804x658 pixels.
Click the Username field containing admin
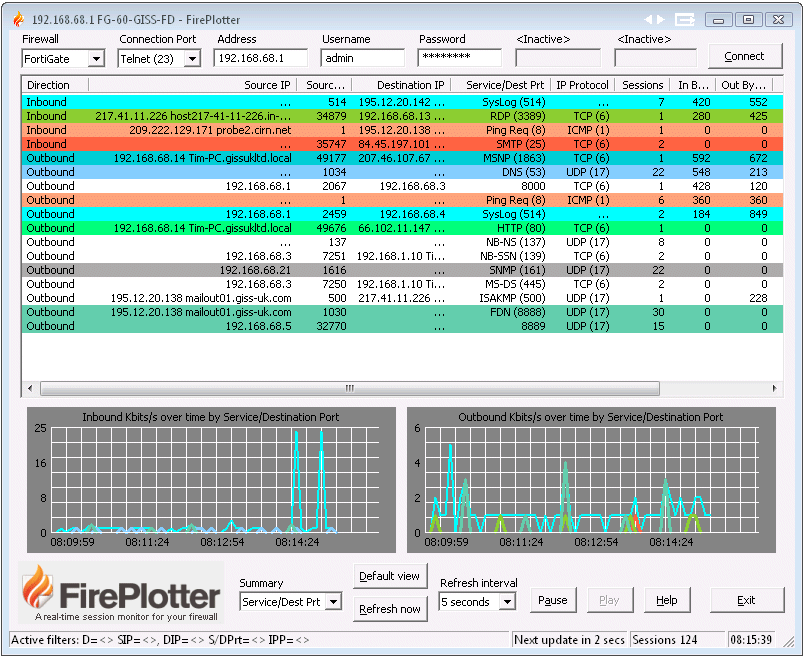(362, 58)
